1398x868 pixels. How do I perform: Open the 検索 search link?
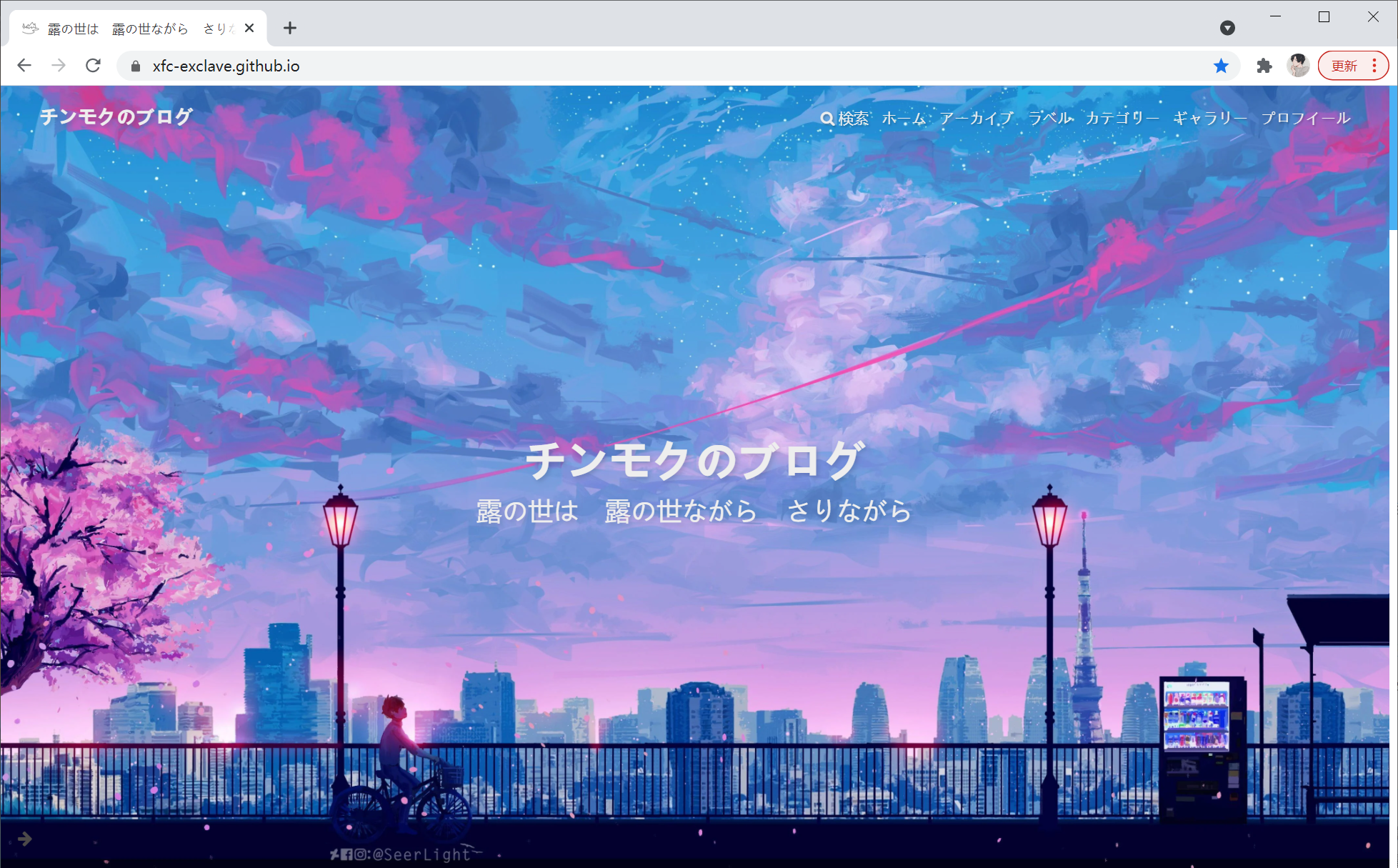[x=844, y=118]
